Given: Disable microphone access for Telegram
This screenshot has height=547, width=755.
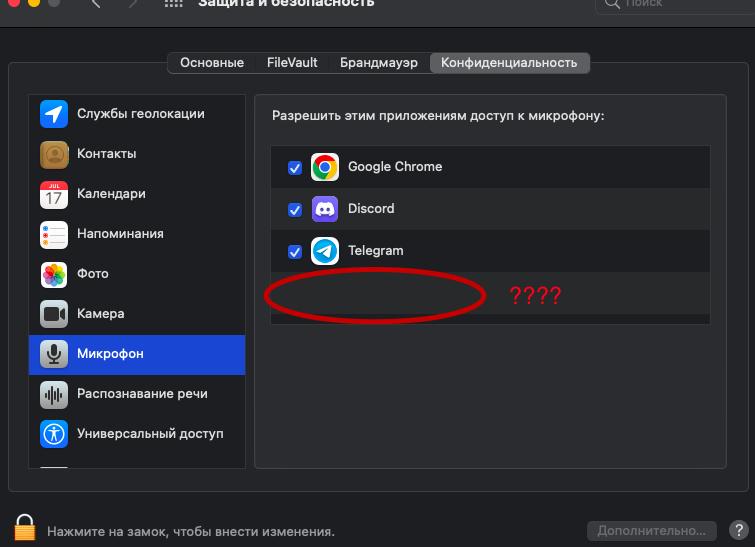Looking at the screenshot, I should click(x=295, y=252).
